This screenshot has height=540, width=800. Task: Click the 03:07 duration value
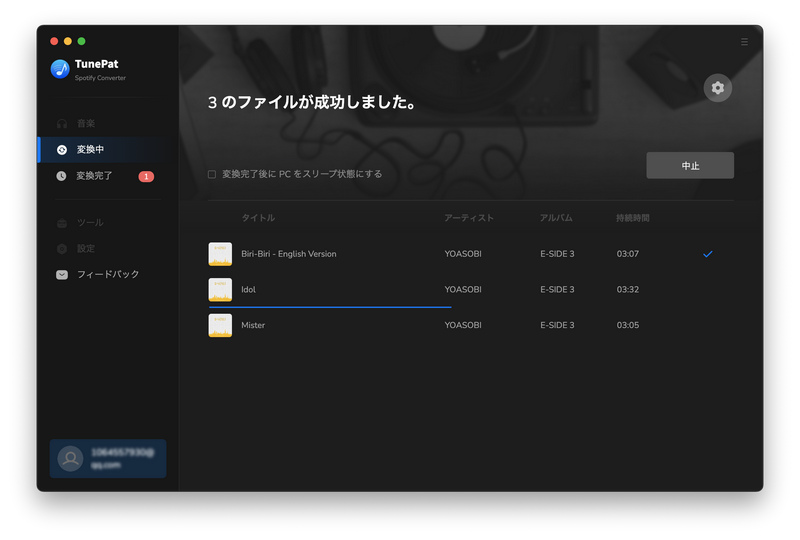[628, 254]
